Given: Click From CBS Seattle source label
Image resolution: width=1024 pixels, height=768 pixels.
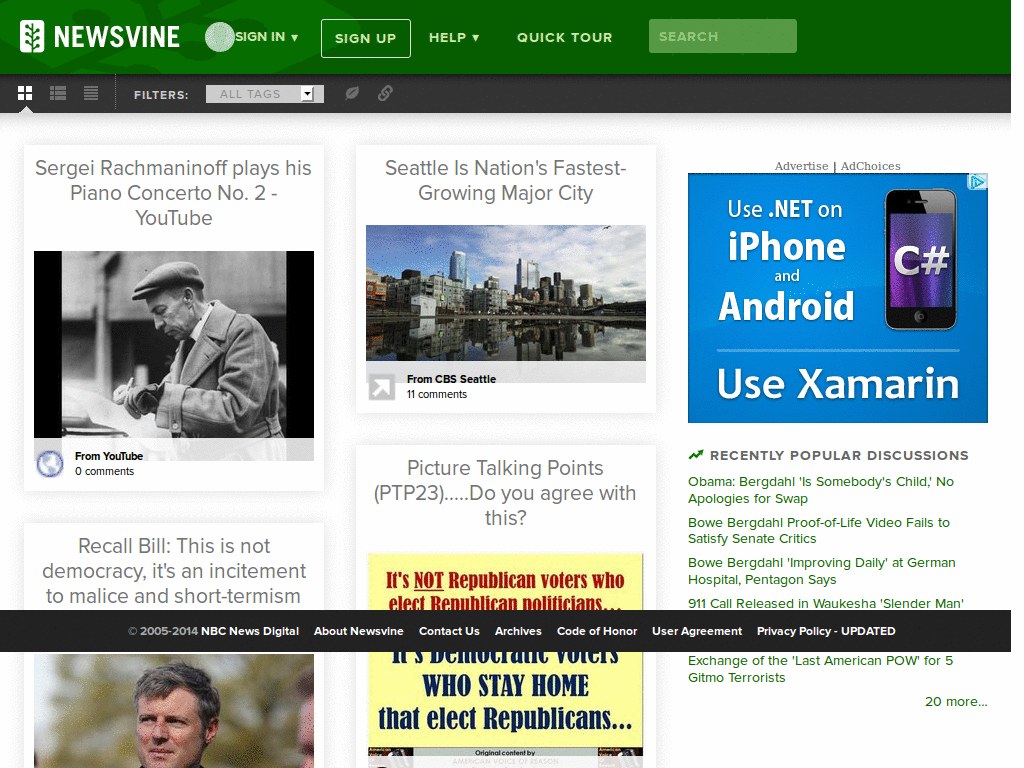Looking at the screenshot, I should pos(451,379).
